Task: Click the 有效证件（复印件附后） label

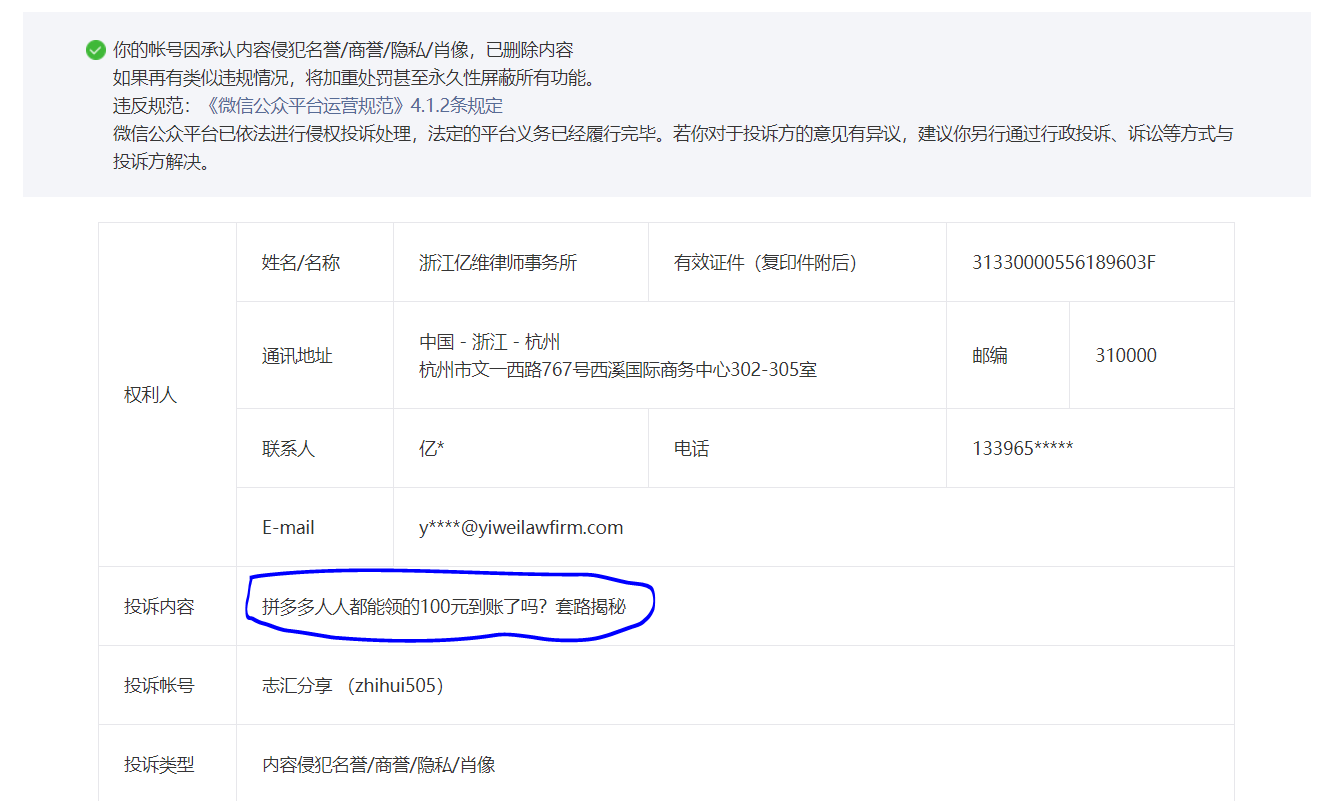Action: [x=765, y=263]
